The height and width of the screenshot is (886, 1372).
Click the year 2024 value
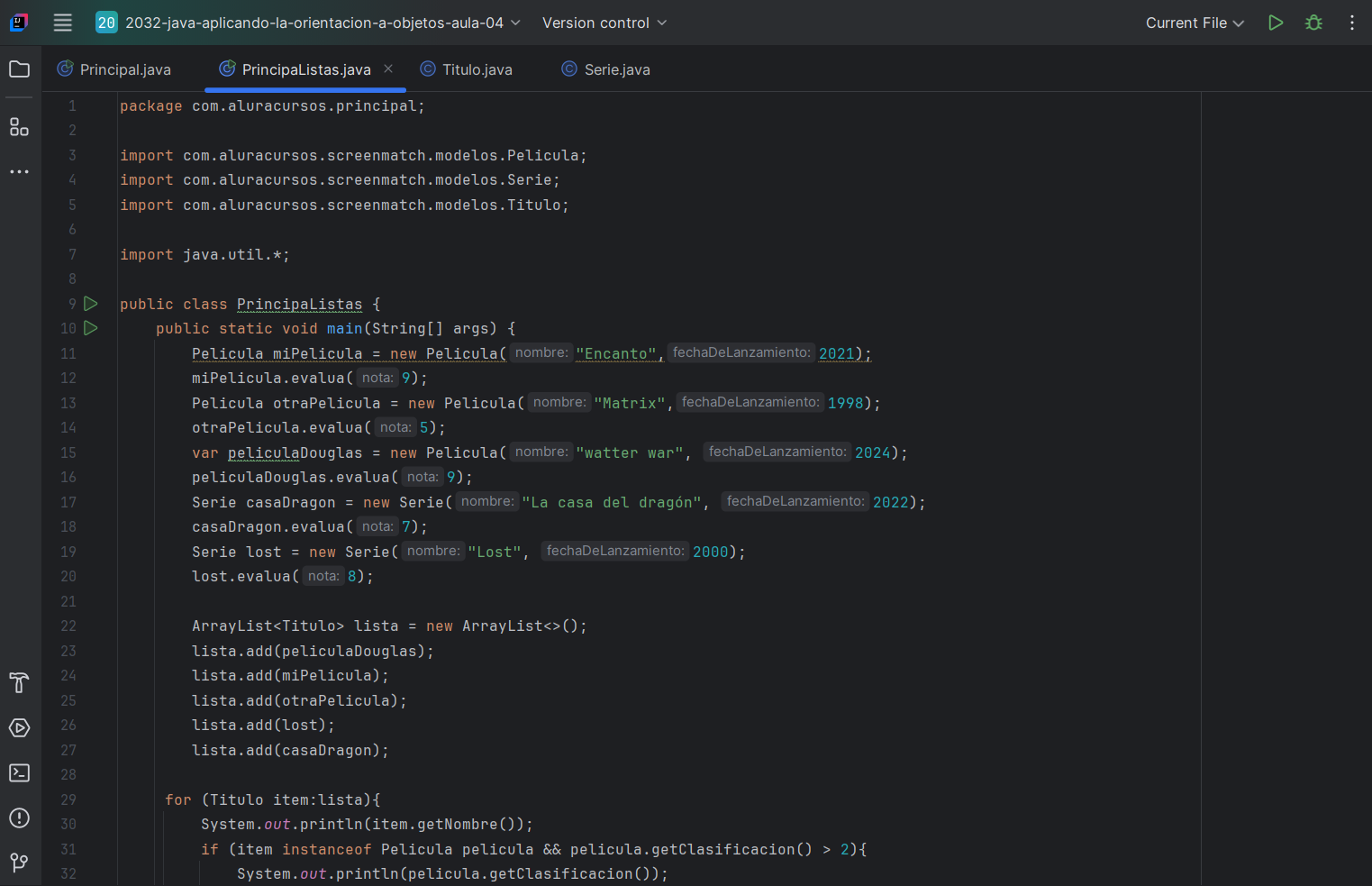(872, 453)
